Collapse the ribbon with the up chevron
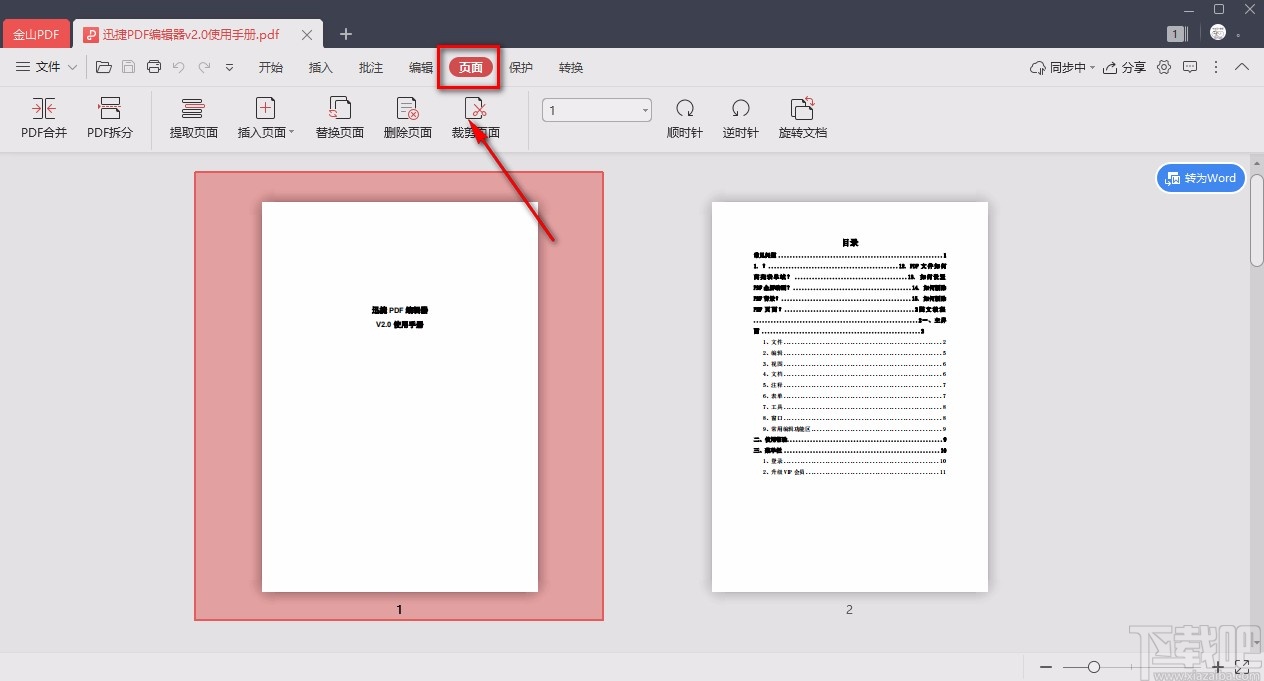 click(1242, 68)
